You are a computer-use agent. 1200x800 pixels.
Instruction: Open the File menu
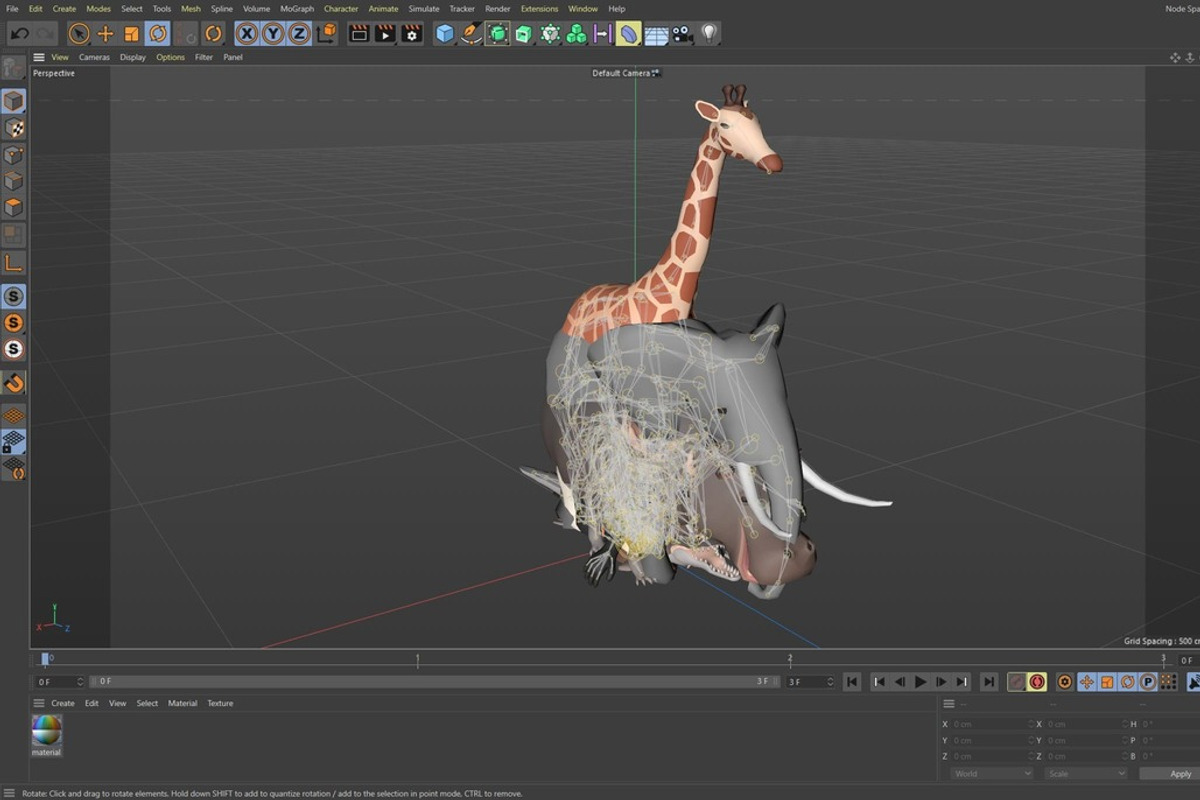(x=12, y=9)
